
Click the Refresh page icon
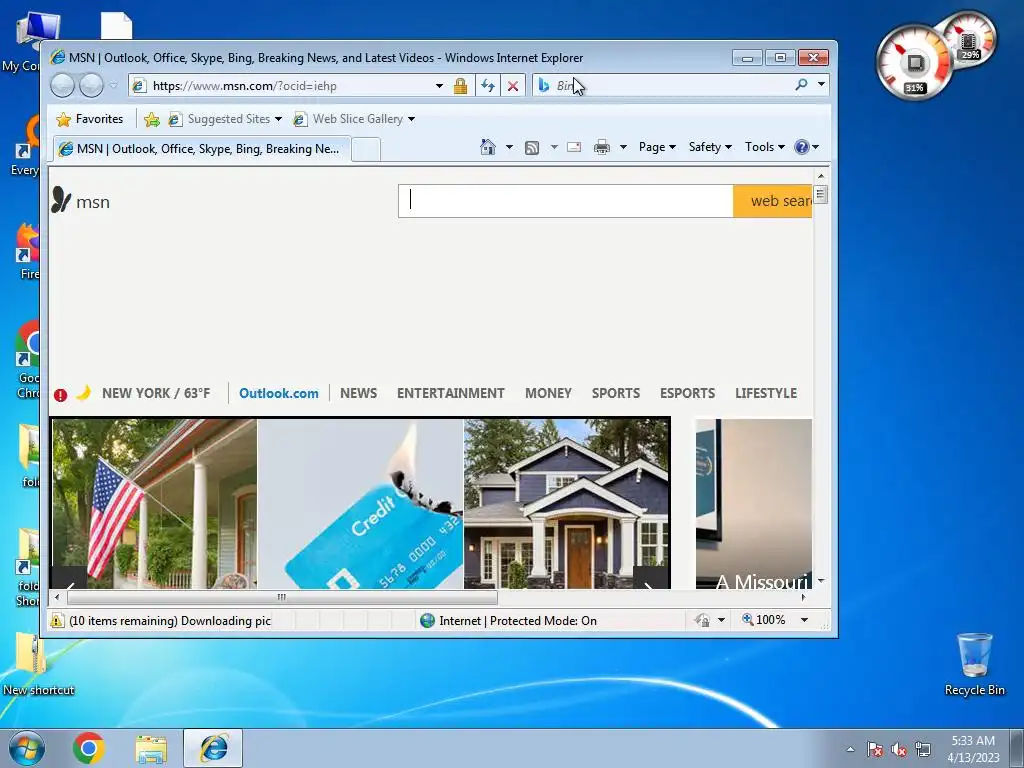pos(487,86)
